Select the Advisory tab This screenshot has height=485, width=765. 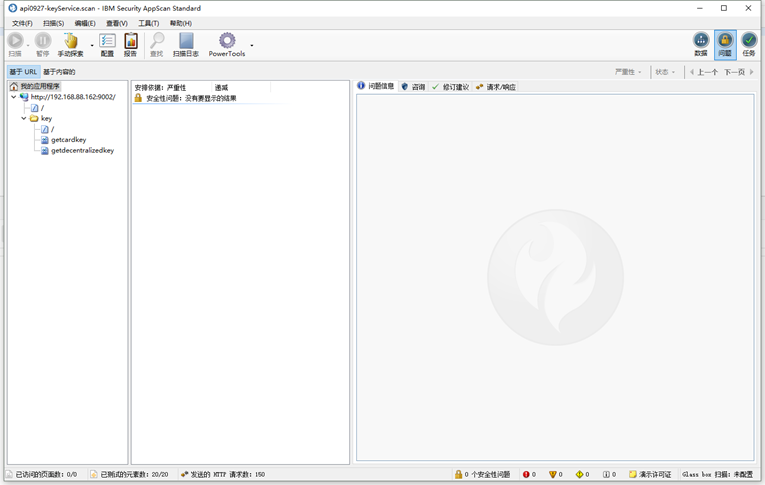point(413,87)
